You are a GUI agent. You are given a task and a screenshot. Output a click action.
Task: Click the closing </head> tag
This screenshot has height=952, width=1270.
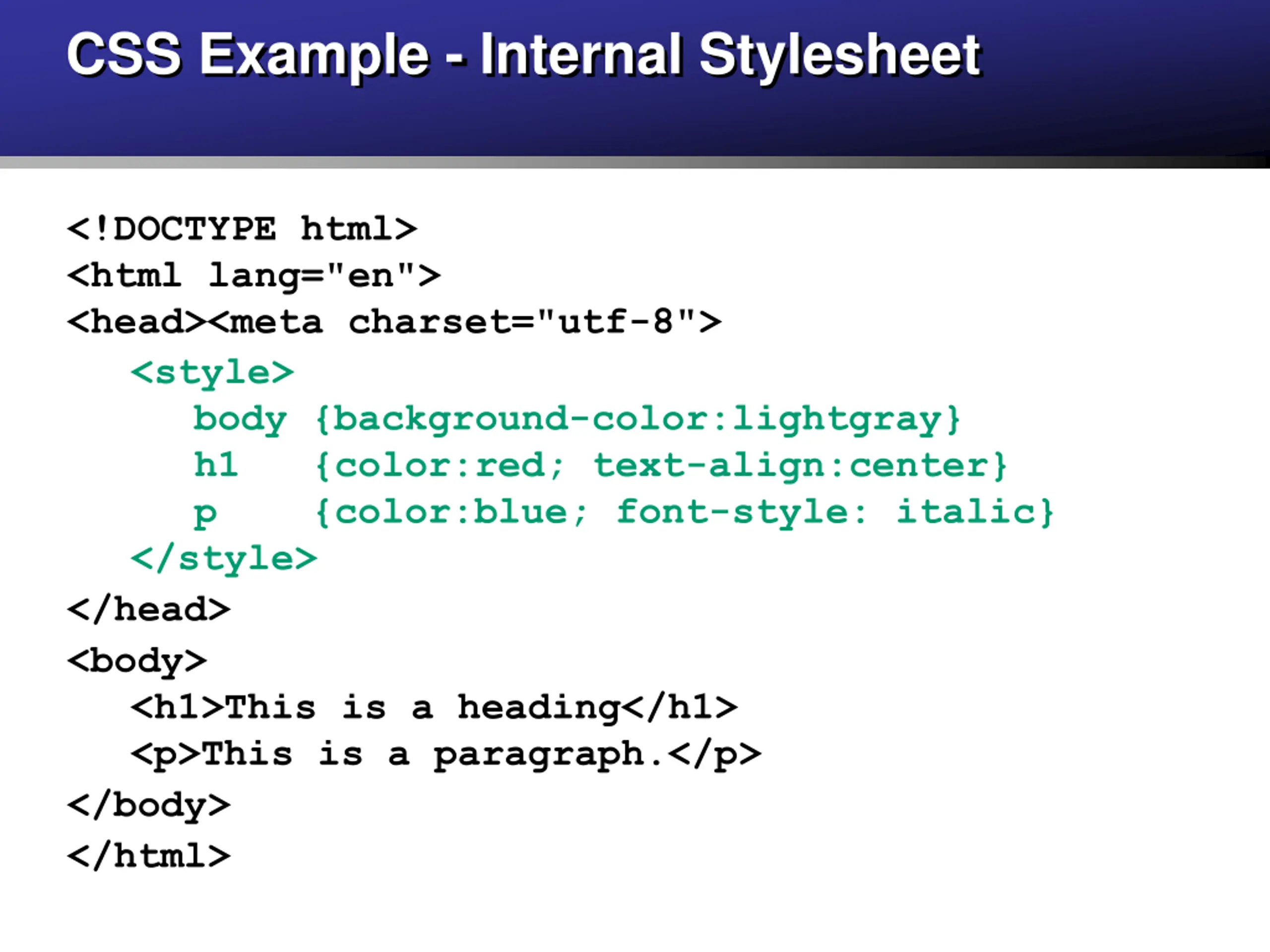pyautogui.click(x=149, y=609)
